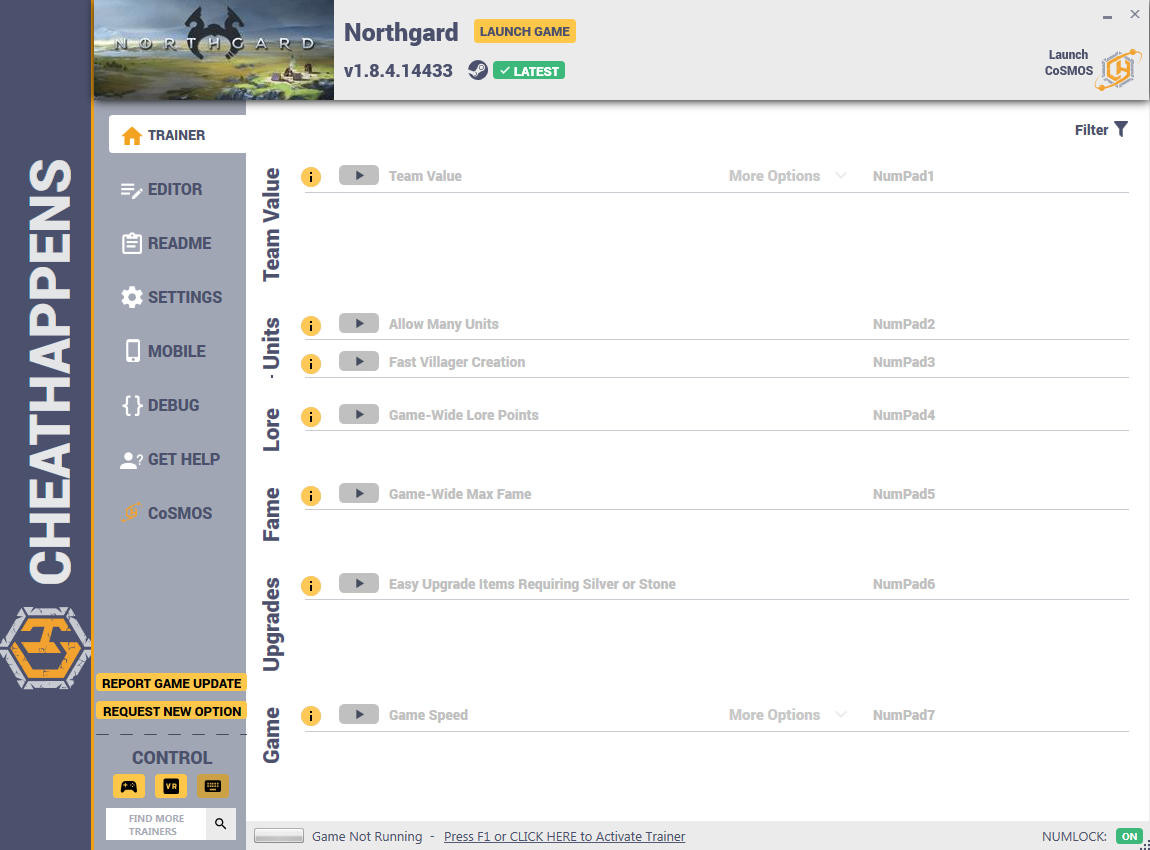Enable Game-Wide Lore Points cheat

[359, 414]
